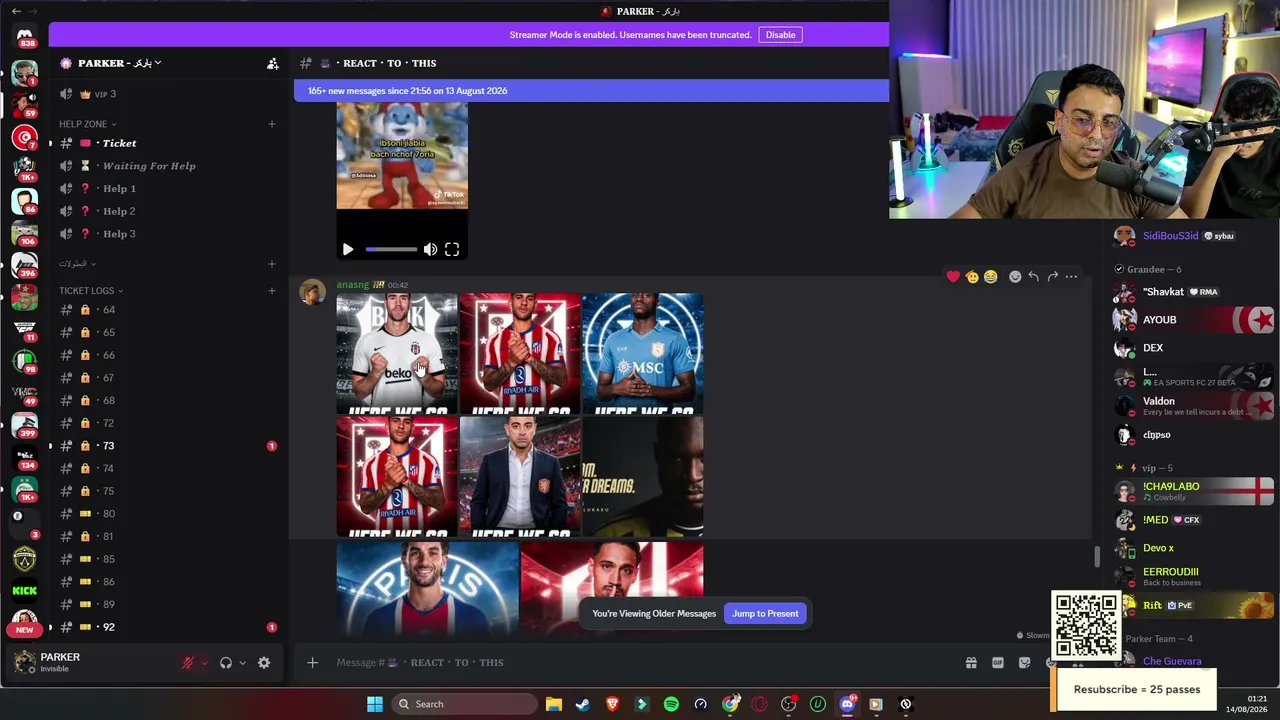Image resolution: width=1280 pixels, height=720 pixels.
Task: Add a channel to TICKET LOGS
Action: point(272,291)
